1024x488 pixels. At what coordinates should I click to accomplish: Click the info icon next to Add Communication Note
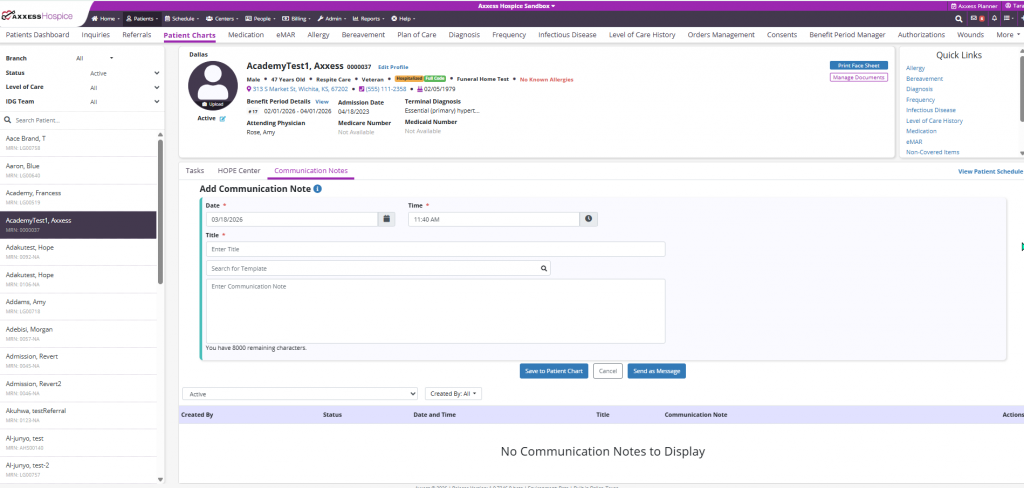(317, 188)
